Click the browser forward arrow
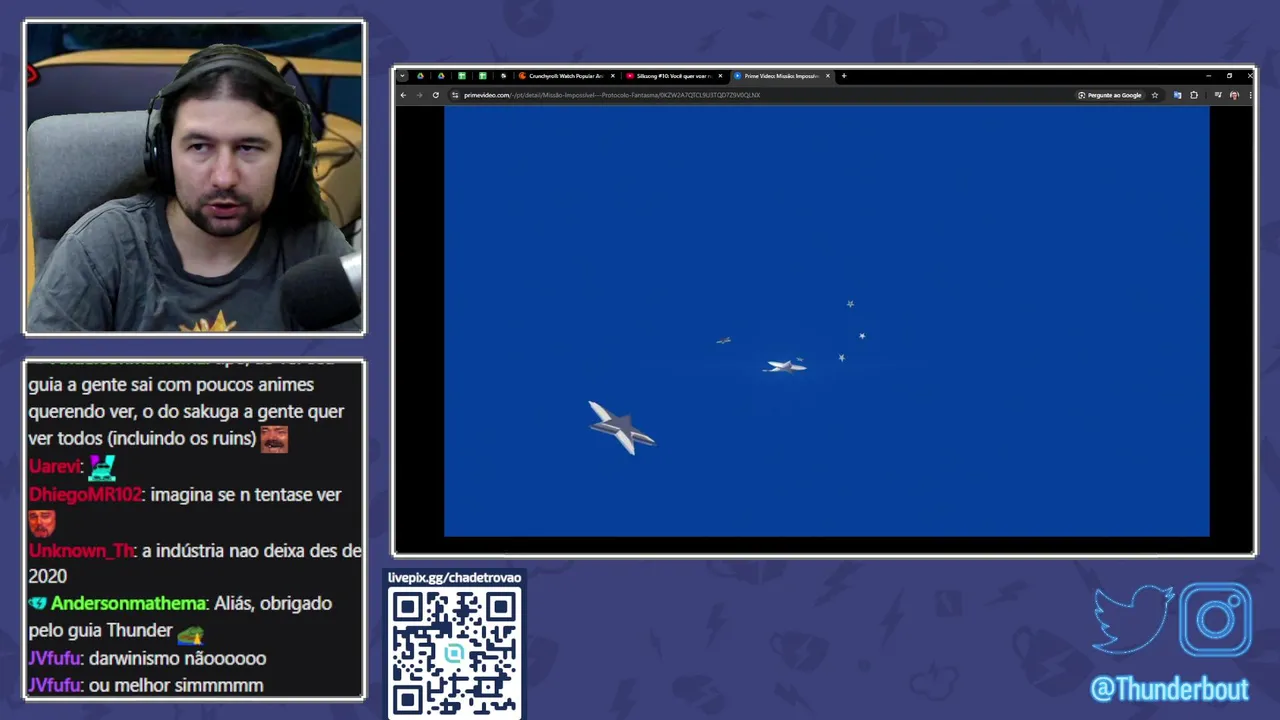The image size is (1280, 720). click(419, 95)
